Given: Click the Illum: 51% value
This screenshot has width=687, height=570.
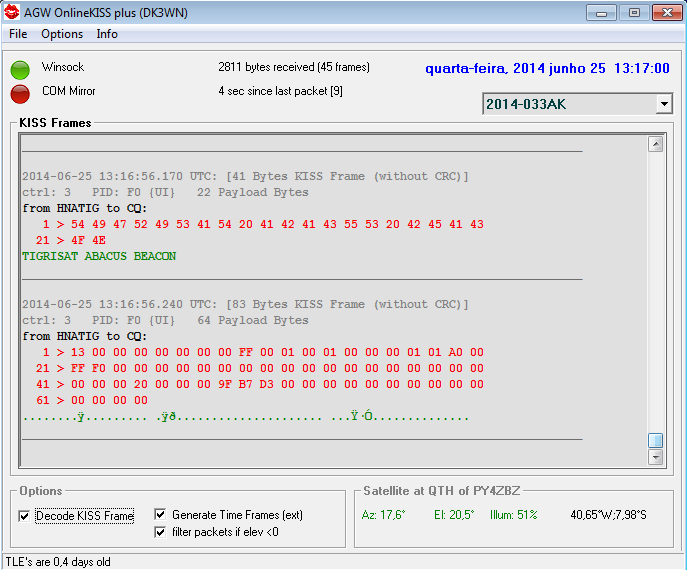Looking at the screenshot, I should click(513, 514).
